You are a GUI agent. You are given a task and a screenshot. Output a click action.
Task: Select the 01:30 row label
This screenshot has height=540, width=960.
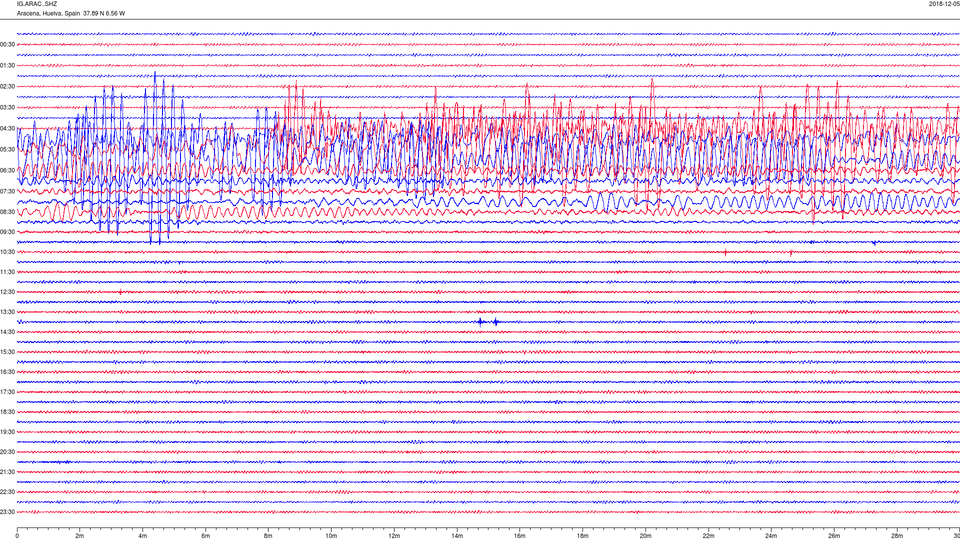tap(7, 66)
